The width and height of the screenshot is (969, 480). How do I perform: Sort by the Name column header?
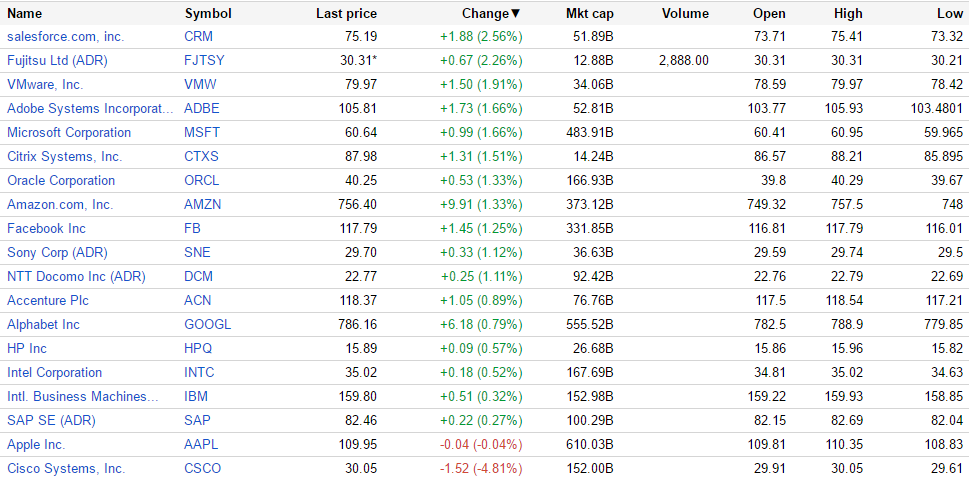[x=25, y=13]
